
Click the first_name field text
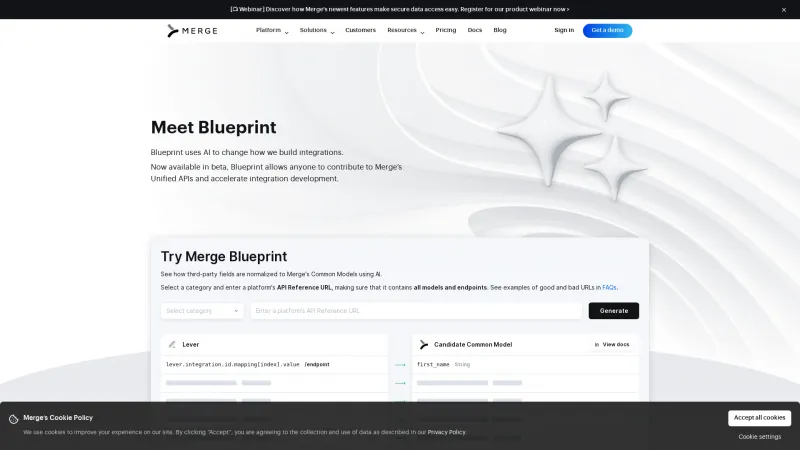pos(433,364)
